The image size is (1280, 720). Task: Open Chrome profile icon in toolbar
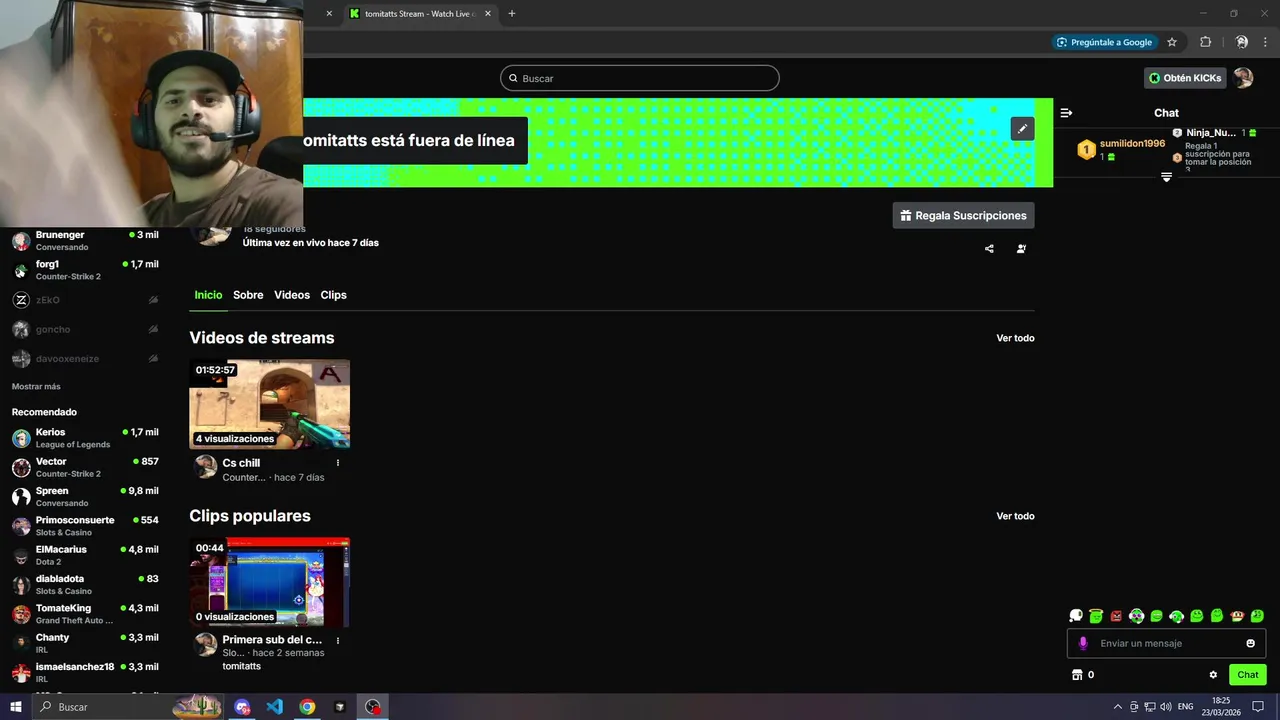[x=1241, y=42]
